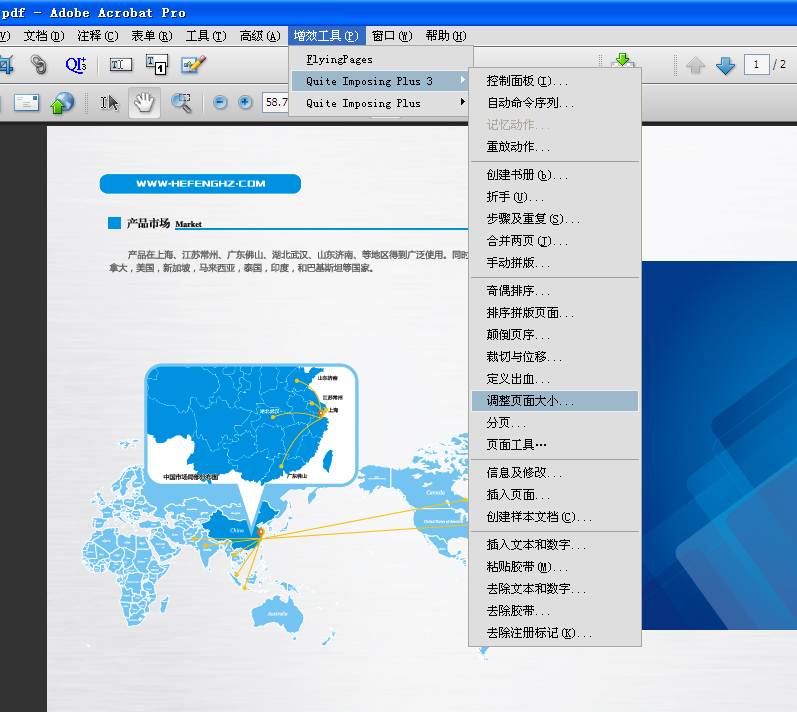
Task: Click the blue QI plugin icon
Action: tap(76, 65)
